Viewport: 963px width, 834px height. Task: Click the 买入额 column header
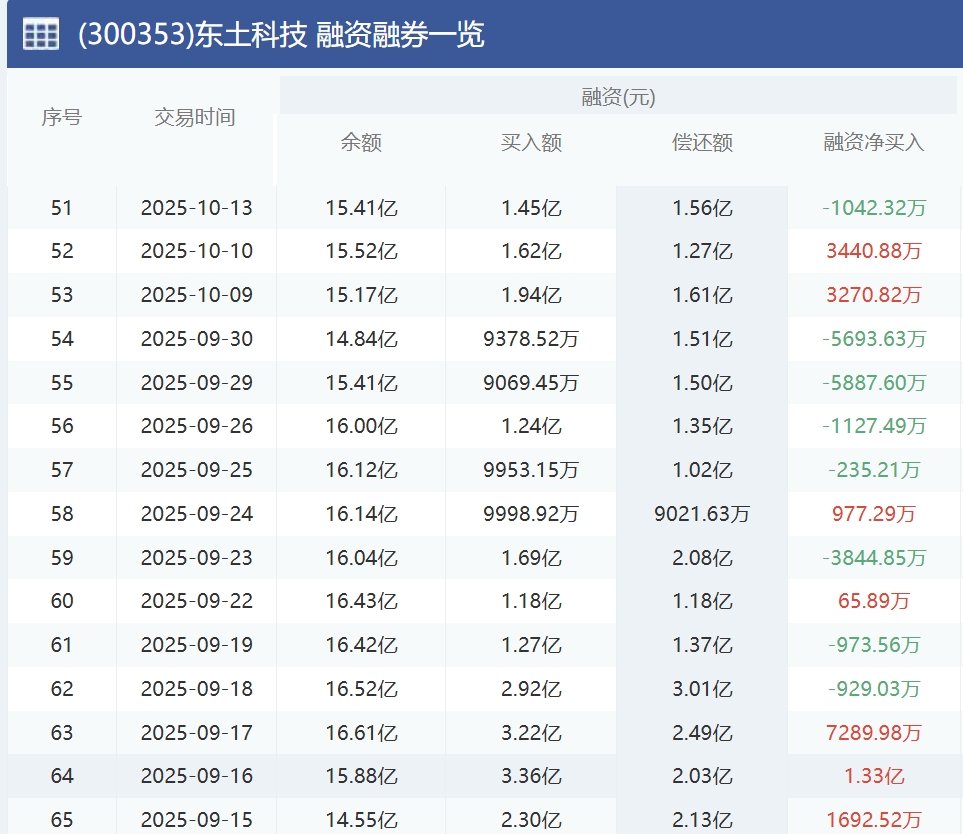531,142
